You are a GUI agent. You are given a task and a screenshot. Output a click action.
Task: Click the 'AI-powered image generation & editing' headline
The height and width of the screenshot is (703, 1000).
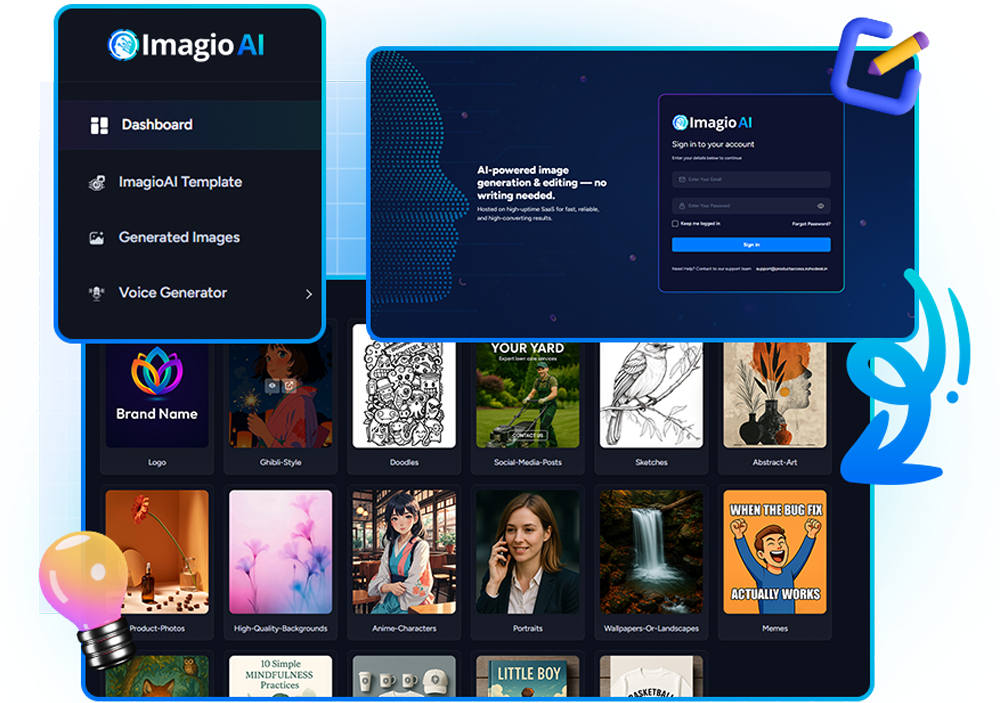tap(541, 182)
